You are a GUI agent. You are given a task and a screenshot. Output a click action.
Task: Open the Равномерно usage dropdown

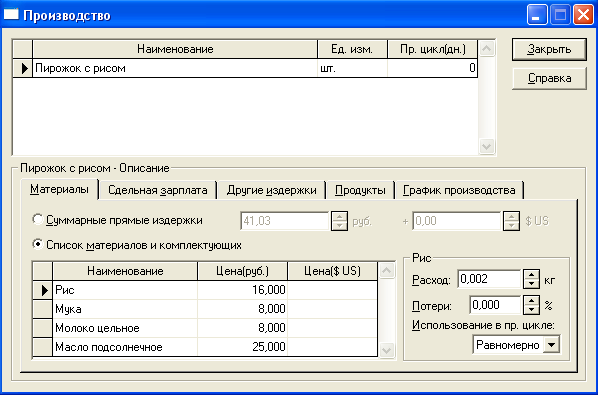pos(551,345)
